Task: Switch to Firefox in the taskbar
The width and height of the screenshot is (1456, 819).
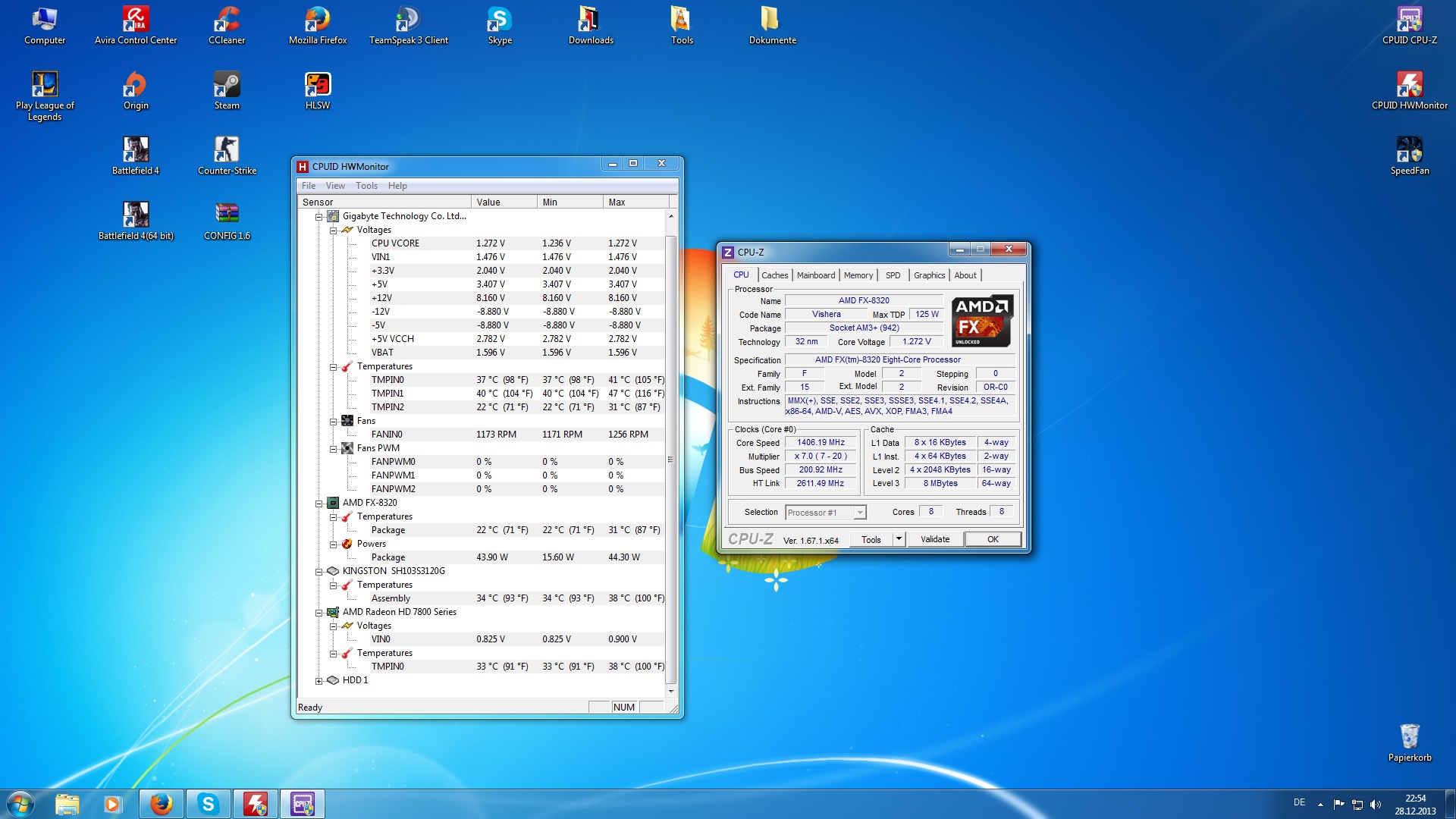Action: pyautogui.click(x=161, y=804)
